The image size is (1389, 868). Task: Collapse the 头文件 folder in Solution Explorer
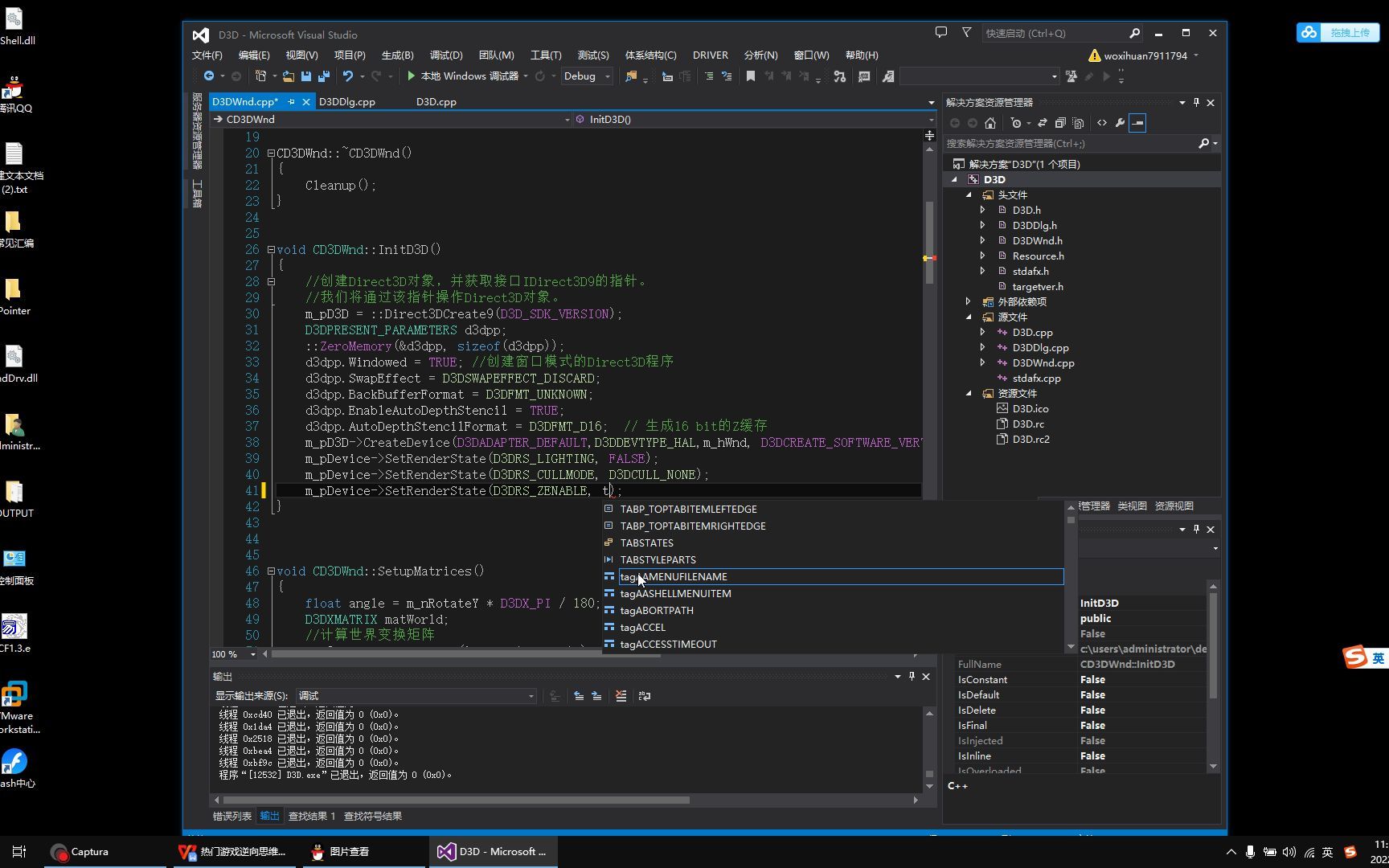[x=969, y=194]
